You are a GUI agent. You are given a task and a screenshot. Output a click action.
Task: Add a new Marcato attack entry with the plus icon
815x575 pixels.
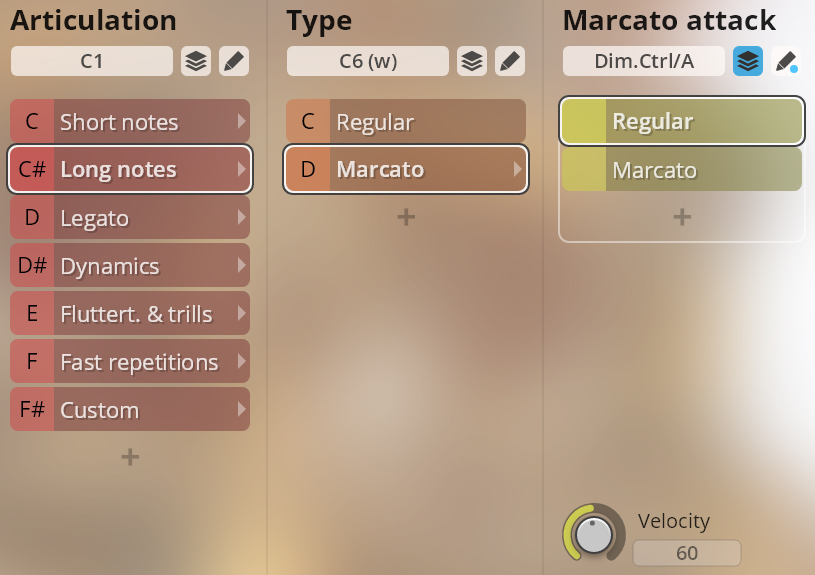point(682,217)
